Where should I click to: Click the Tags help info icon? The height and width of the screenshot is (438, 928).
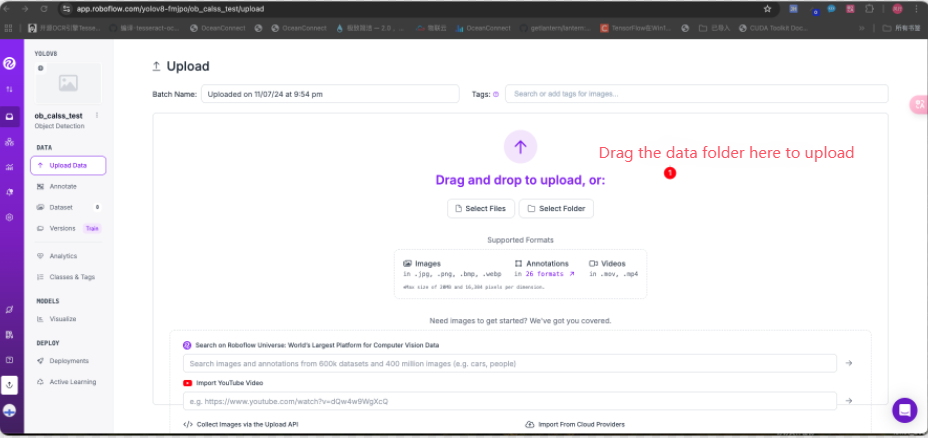click(496, 94)
